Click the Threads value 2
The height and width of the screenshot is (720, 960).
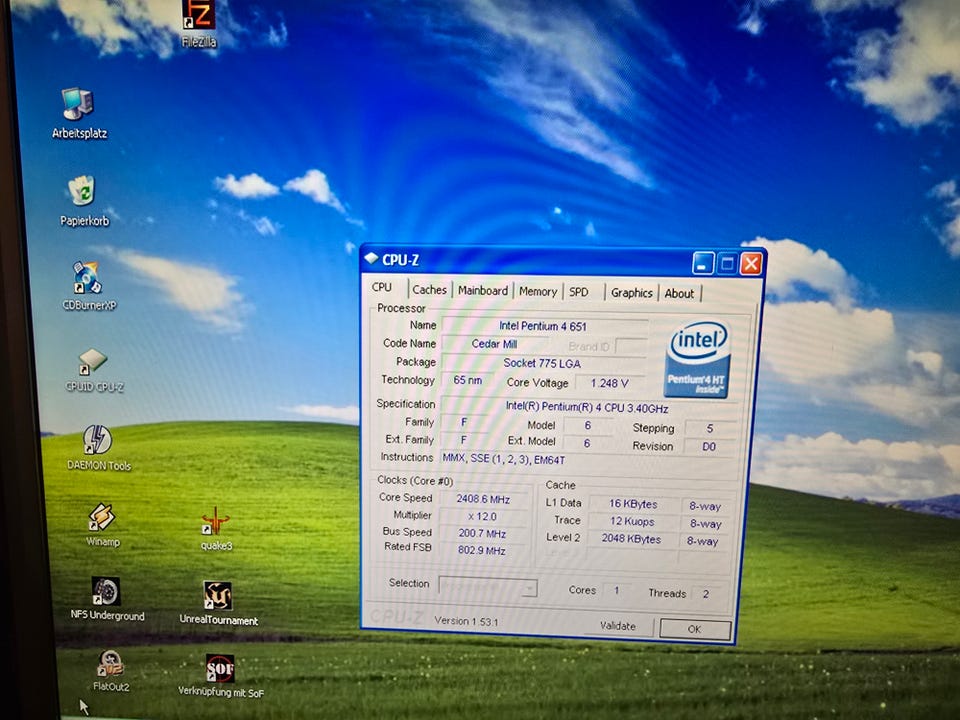click(x=705, y=593)
